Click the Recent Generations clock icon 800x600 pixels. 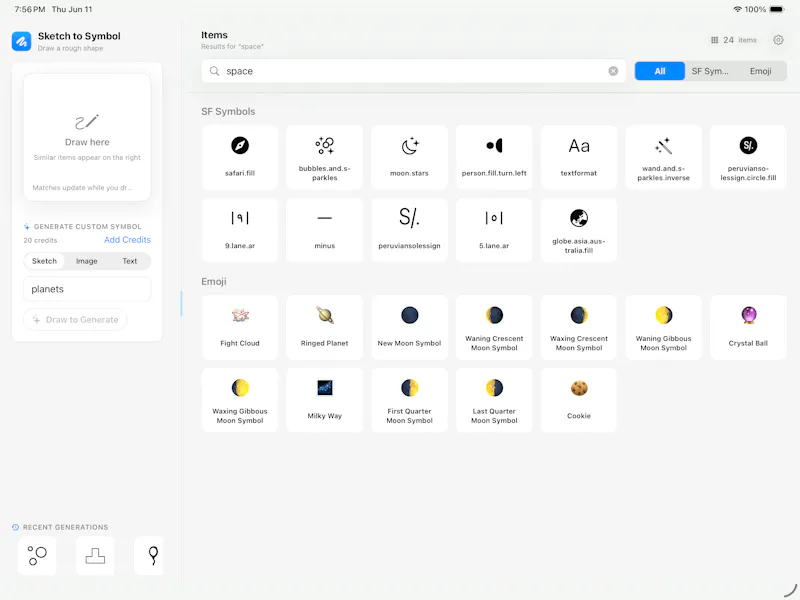coord(15,527)
